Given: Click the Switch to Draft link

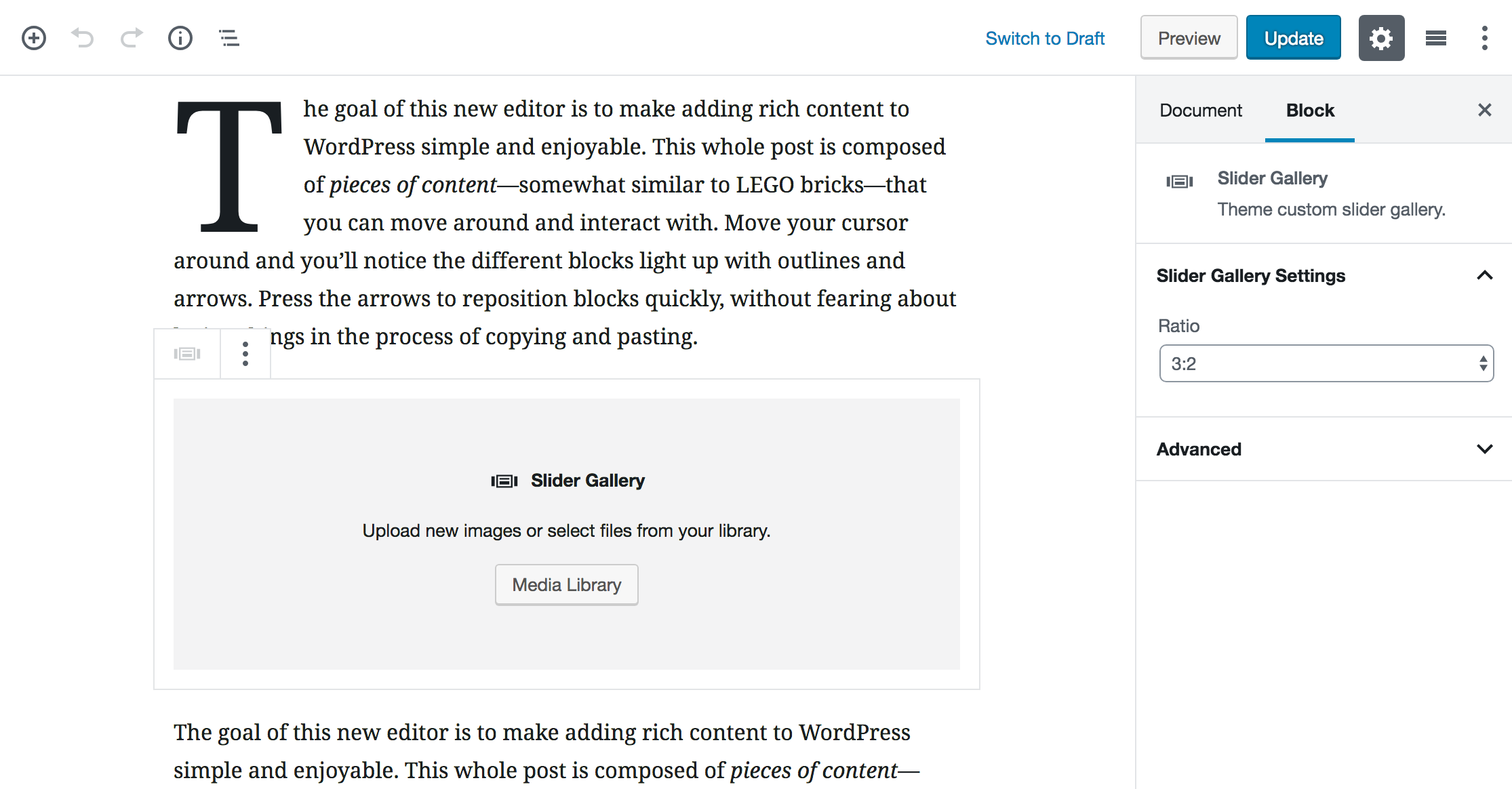Looking at the screenshot, I should pyautogui.click(x=1045, y=38).
